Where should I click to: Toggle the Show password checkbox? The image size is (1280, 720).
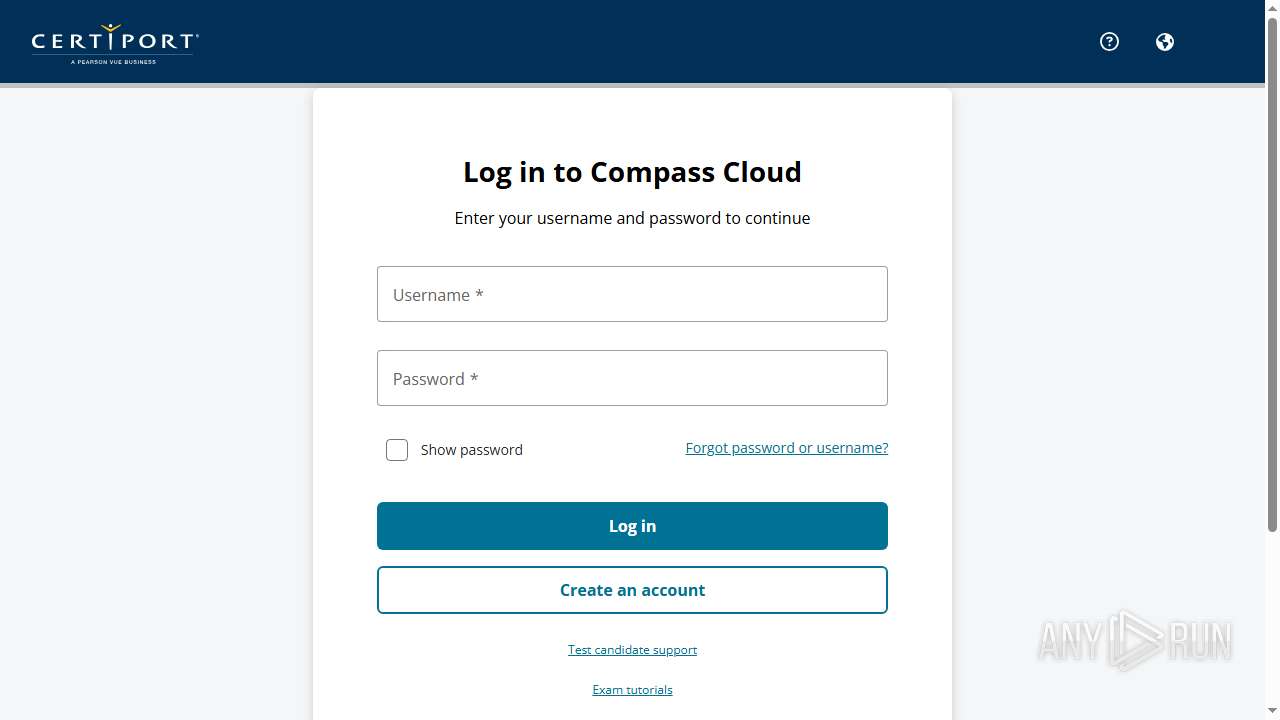click(x=397, y=450)
